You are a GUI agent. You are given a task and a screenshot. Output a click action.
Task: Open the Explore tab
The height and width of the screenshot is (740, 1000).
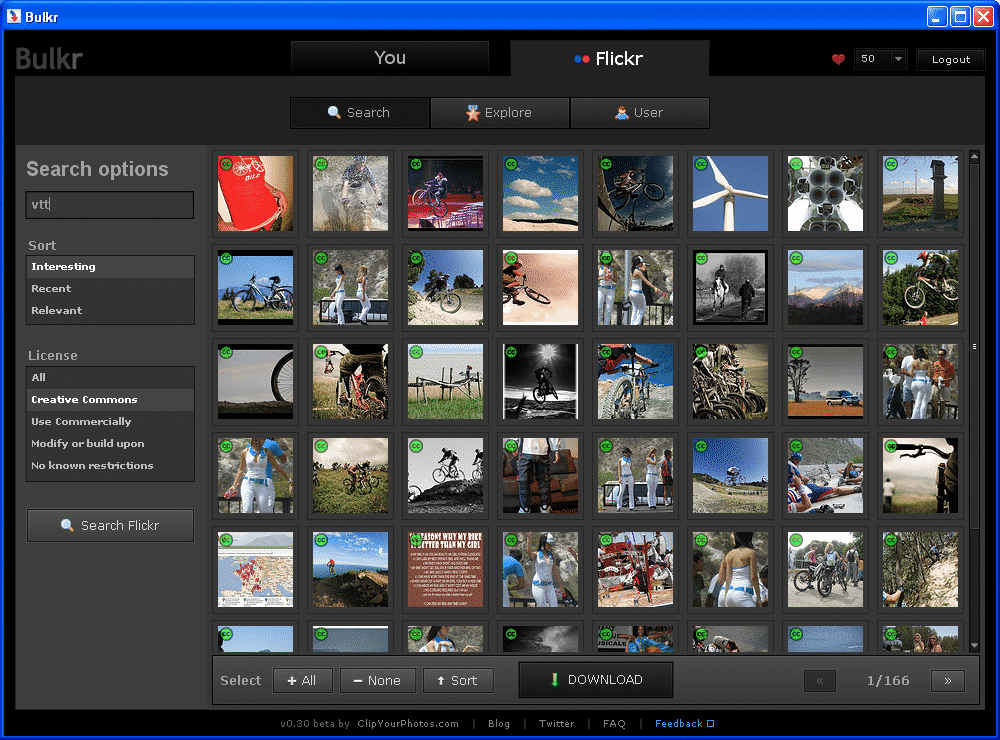pos(499,113)
